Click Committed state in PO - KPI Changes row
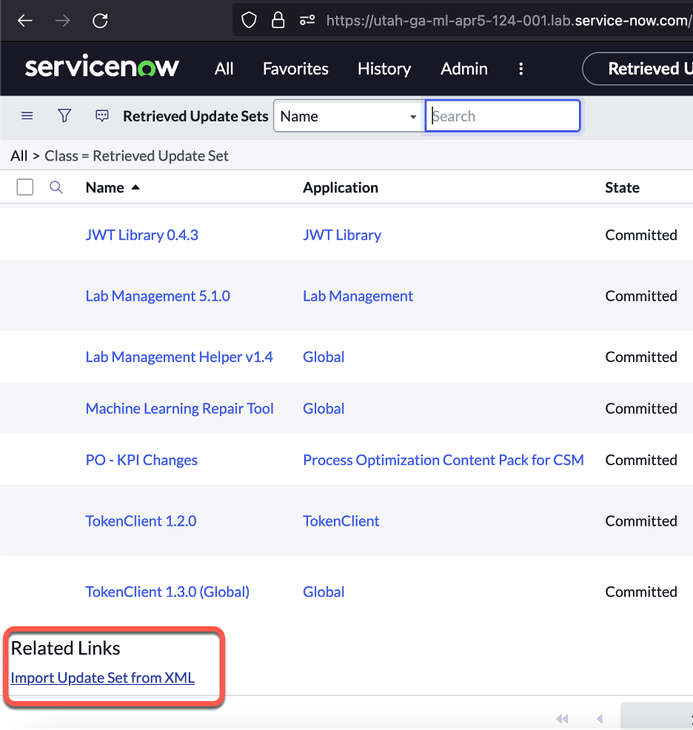693x730 pixels. tap(641, 460)
